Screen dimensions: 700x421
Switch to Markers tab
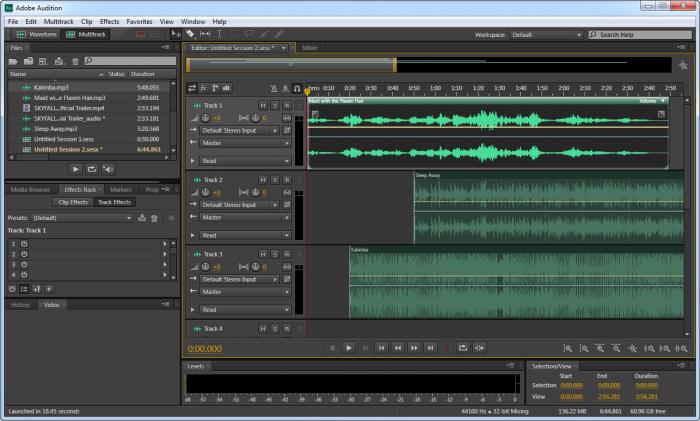[121, 190]
